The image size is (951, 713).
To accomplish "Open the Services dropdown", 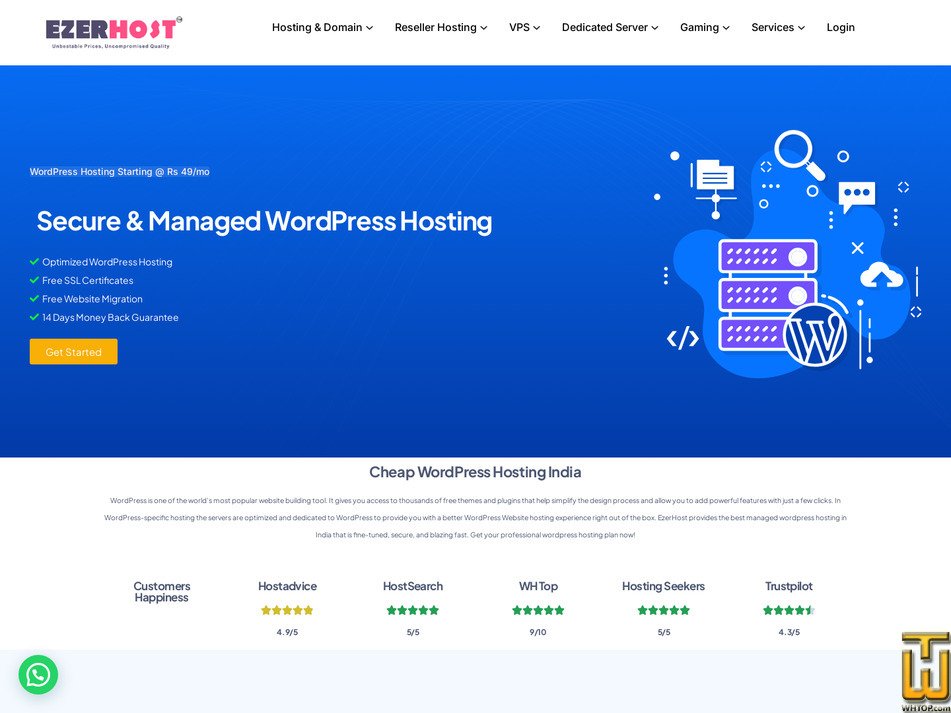I will [x=777, y=27].
